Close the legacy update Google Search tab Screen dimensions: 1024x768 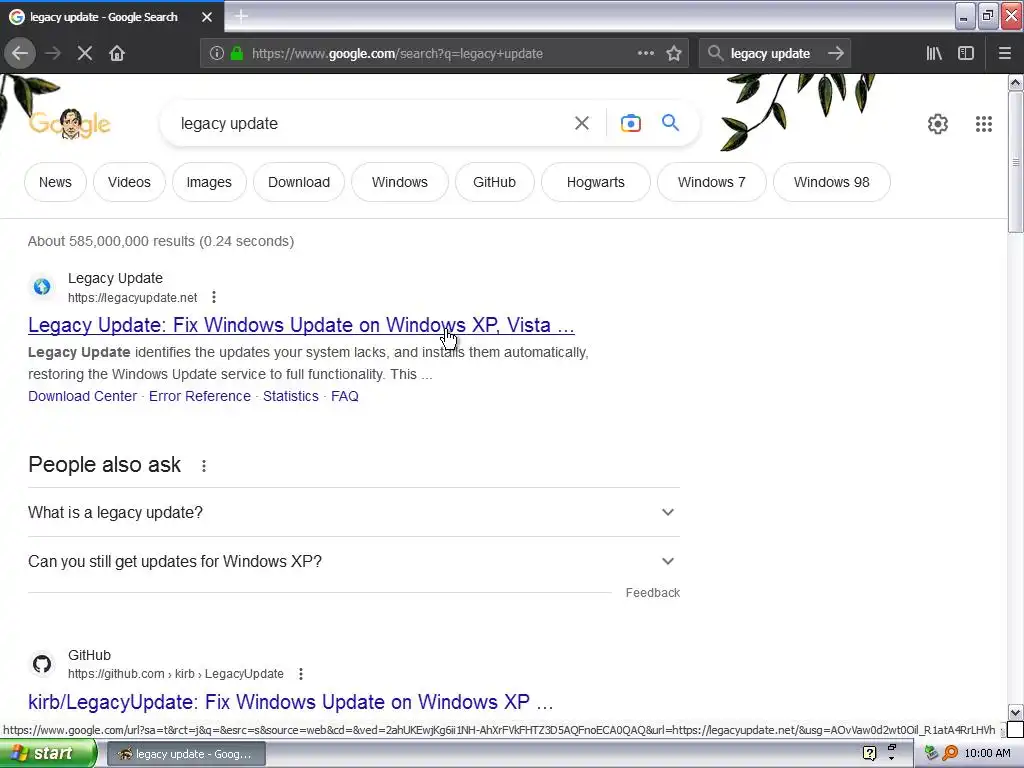[207, 17]
